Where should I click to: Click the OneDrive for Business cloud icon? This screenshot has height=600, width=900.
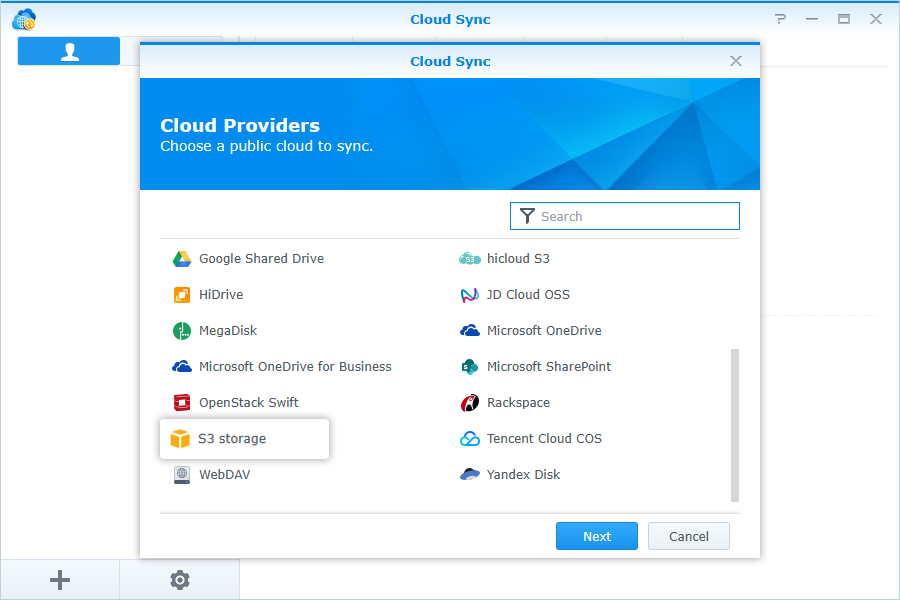pyautogui.click(x=182, y=366)
